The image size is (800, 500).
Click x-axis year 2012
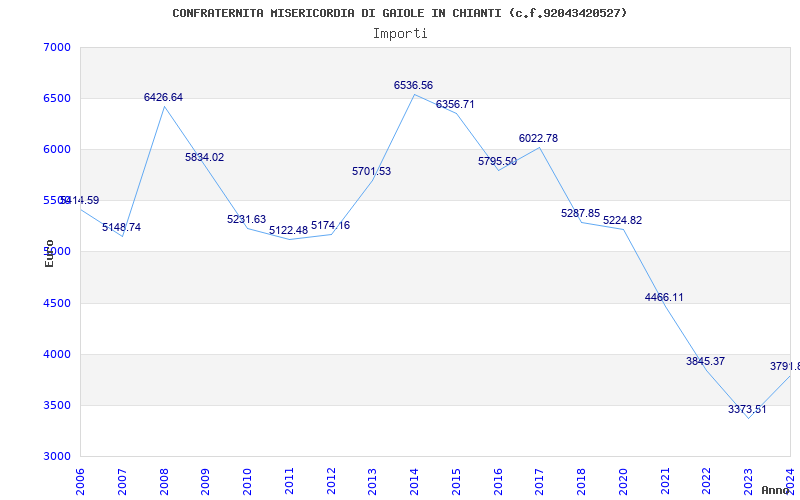(331, 482)
